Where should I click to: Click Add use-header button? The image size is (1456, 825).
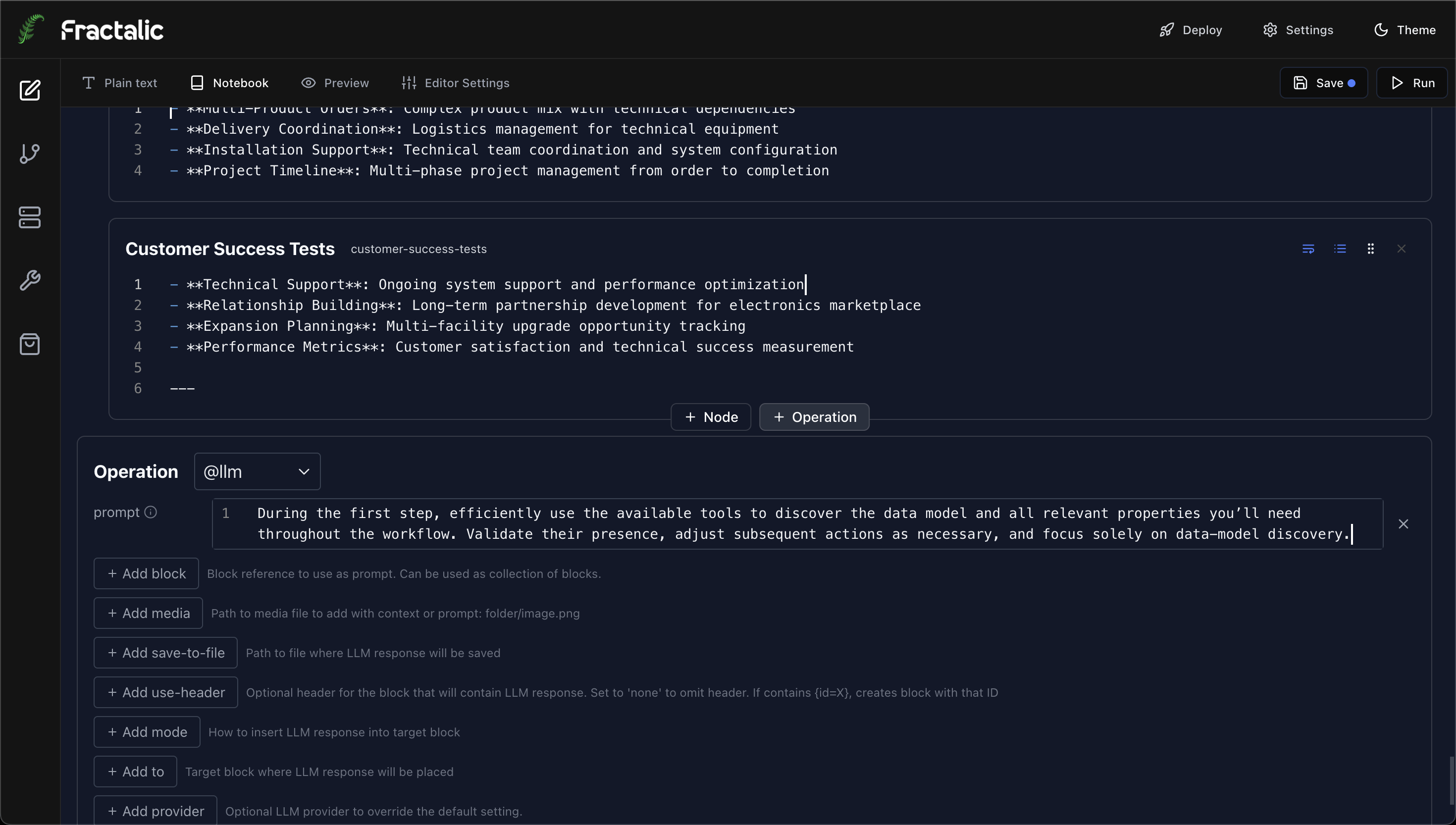click(x=166, y=692)
